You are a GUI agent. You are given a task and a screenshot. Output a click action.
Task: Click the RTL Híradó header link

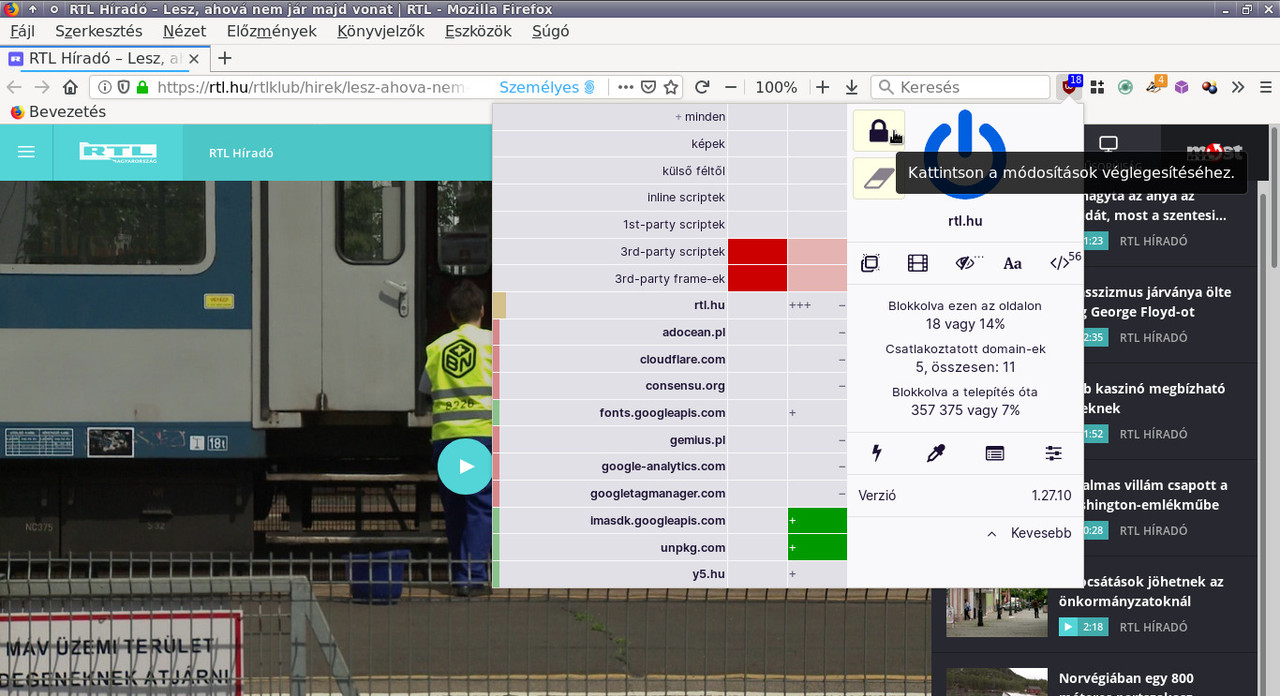click(241, 153)
